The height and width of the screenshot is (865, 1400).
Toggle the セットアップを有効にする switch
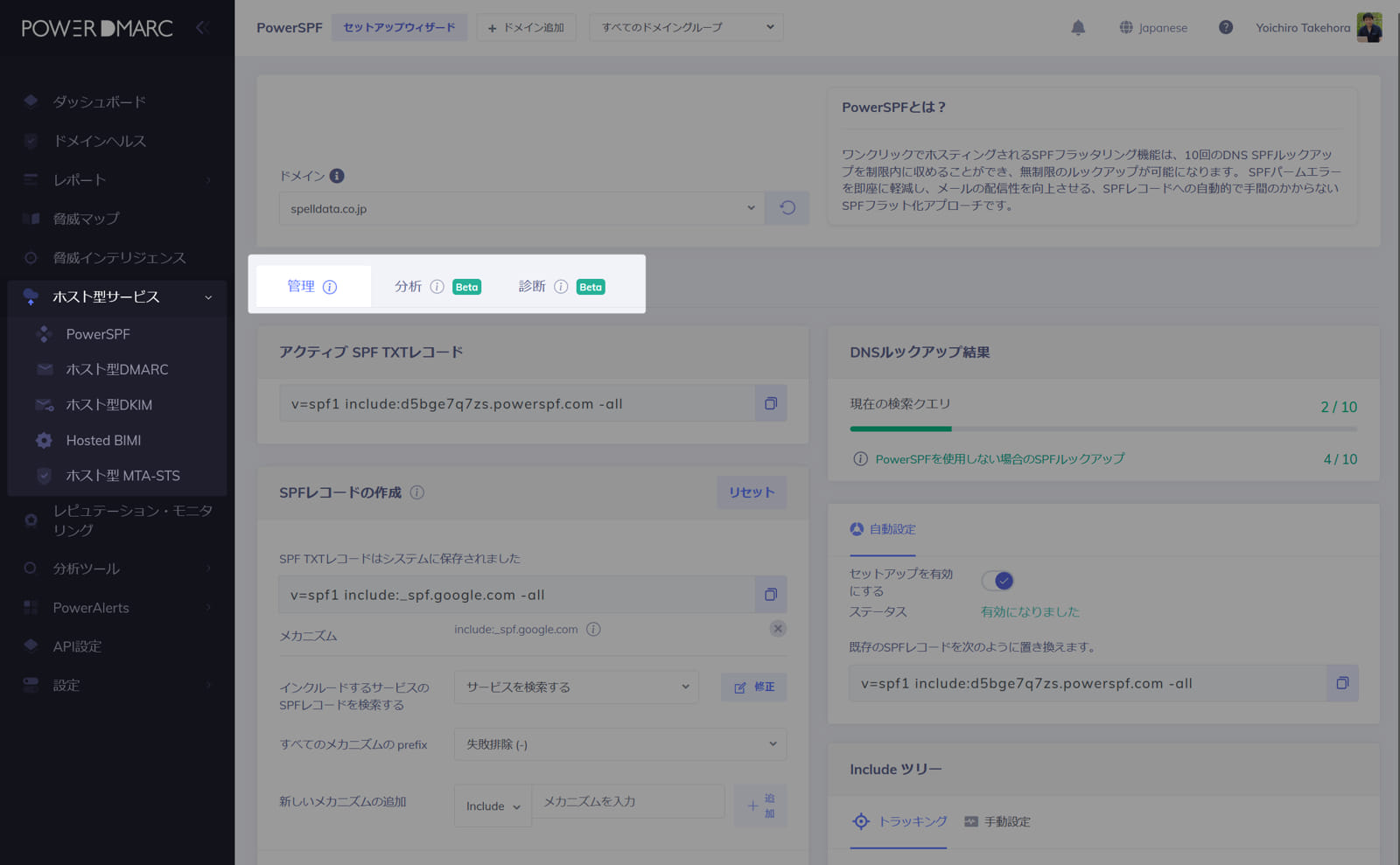point(997,581)
